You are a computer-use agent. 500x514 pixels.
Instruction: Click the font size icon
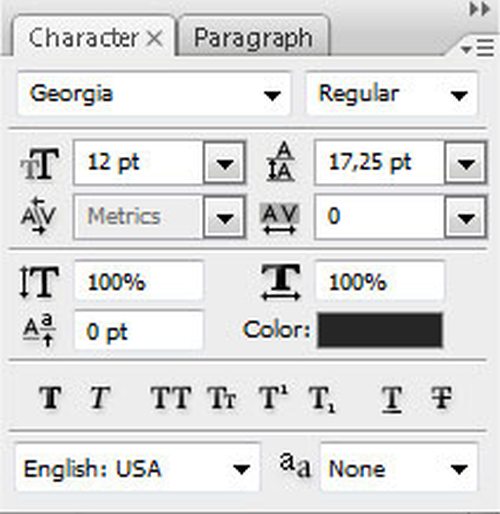[x=40, y=163]
